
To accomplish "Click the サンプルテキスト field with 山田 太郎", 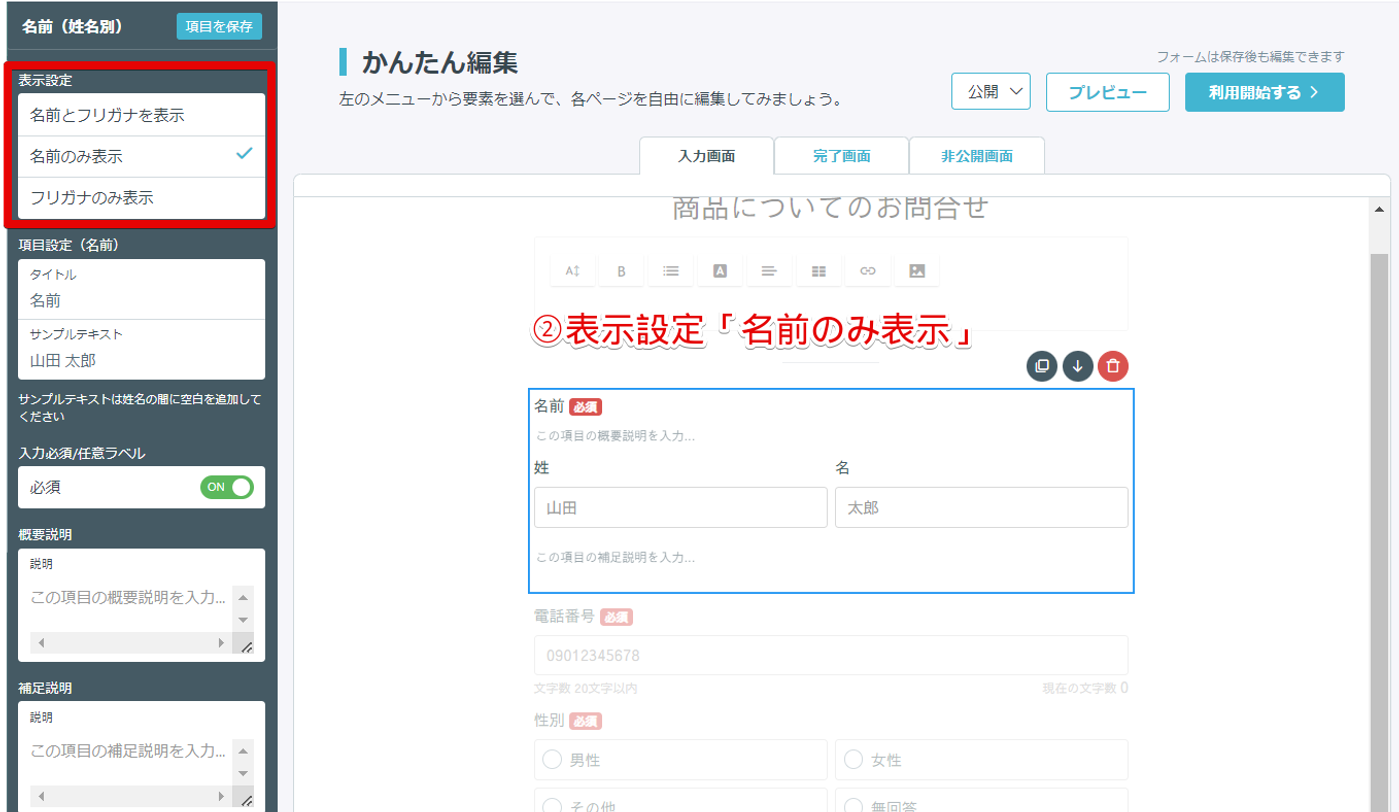I will (141, 350).
